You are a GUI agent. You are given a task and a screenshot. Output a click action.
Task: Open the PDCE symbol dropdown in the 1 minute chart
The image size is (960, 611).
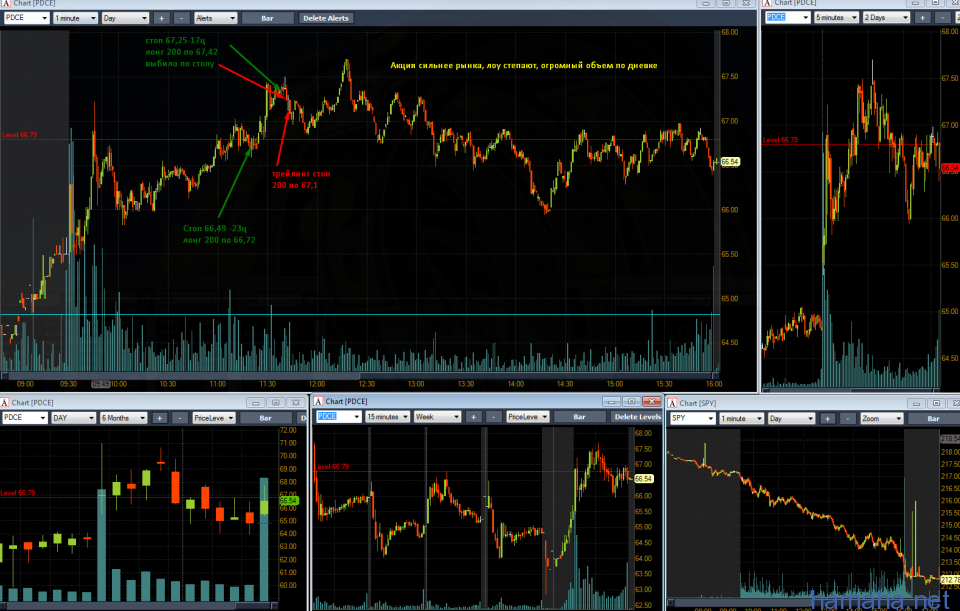click(x=26, y=18)
